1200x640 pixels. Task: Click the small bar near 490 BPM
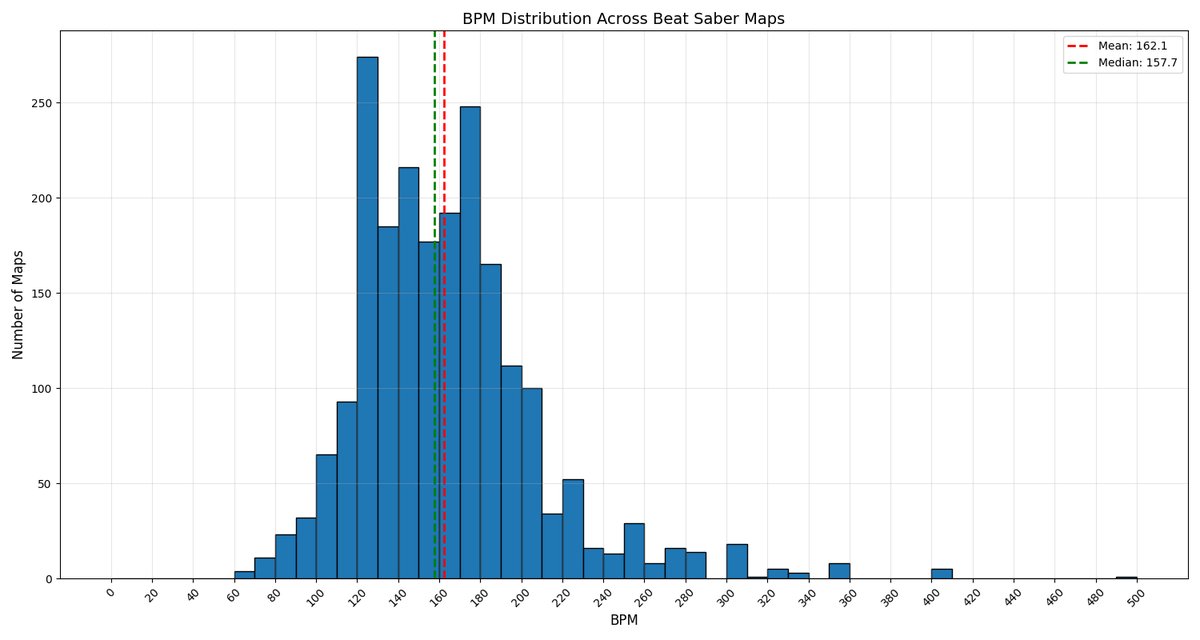point(1126,578)
